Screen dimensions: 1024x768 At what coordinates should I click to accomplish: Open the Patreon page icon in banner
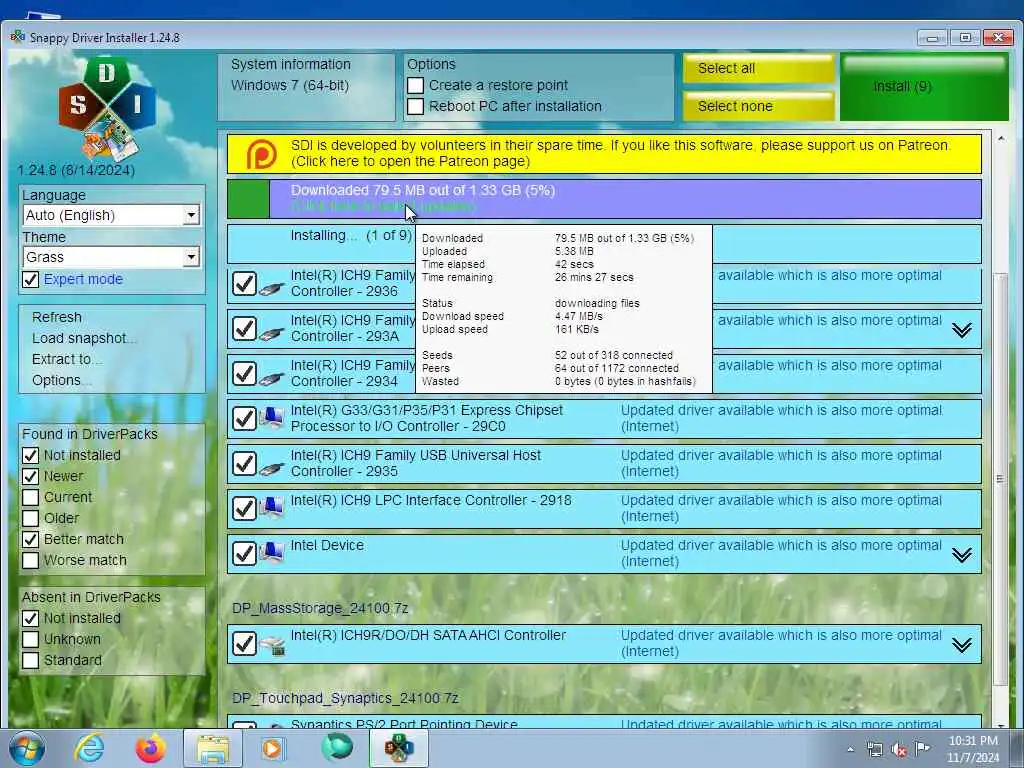click(x=261, y=154)
